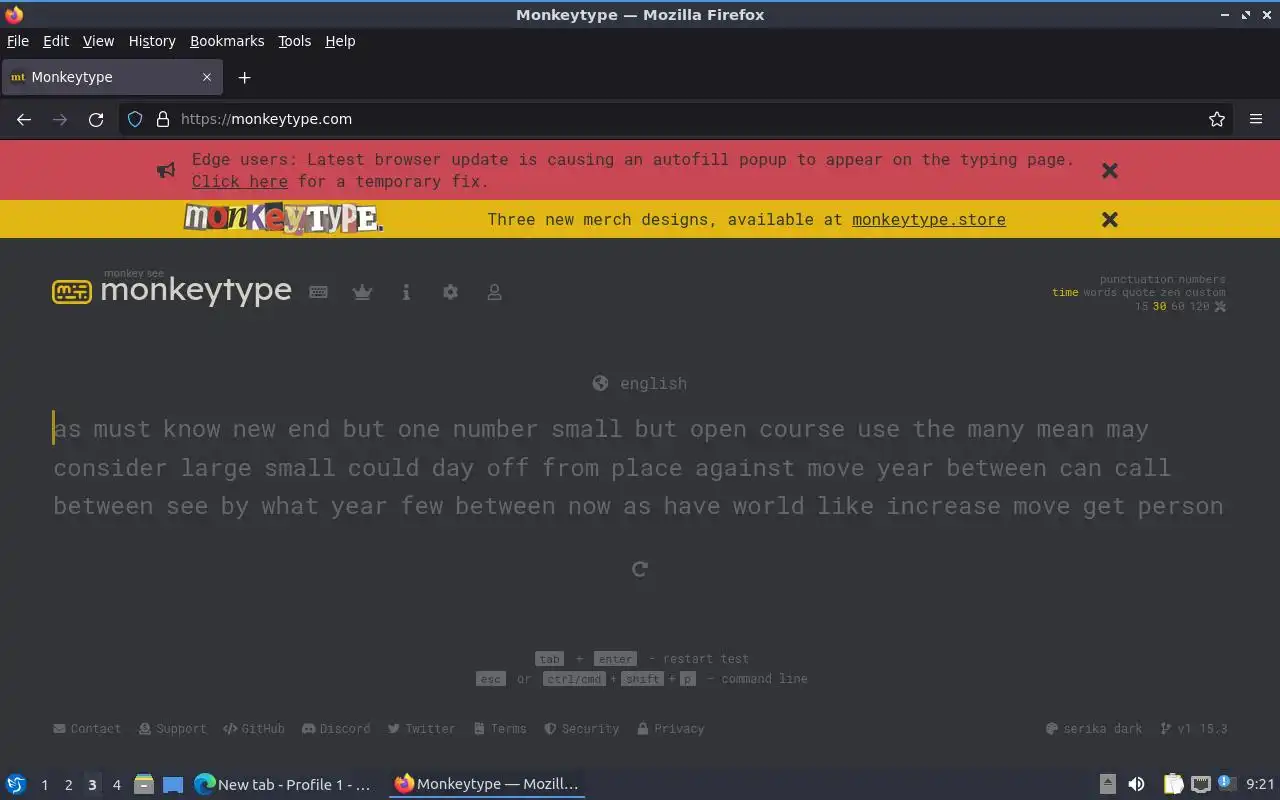This screenshot has width=1280, height=800.
Task: Open the Twitter footer link
Action: point(421,729)
